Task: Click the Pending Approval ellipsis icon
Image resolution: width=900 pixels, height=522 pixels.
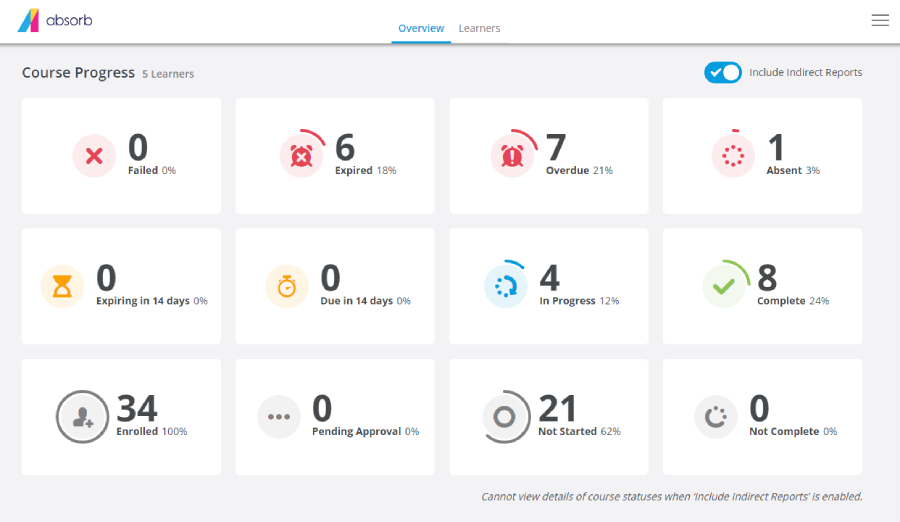Action: pyautogui.click(x=279, y=417)
